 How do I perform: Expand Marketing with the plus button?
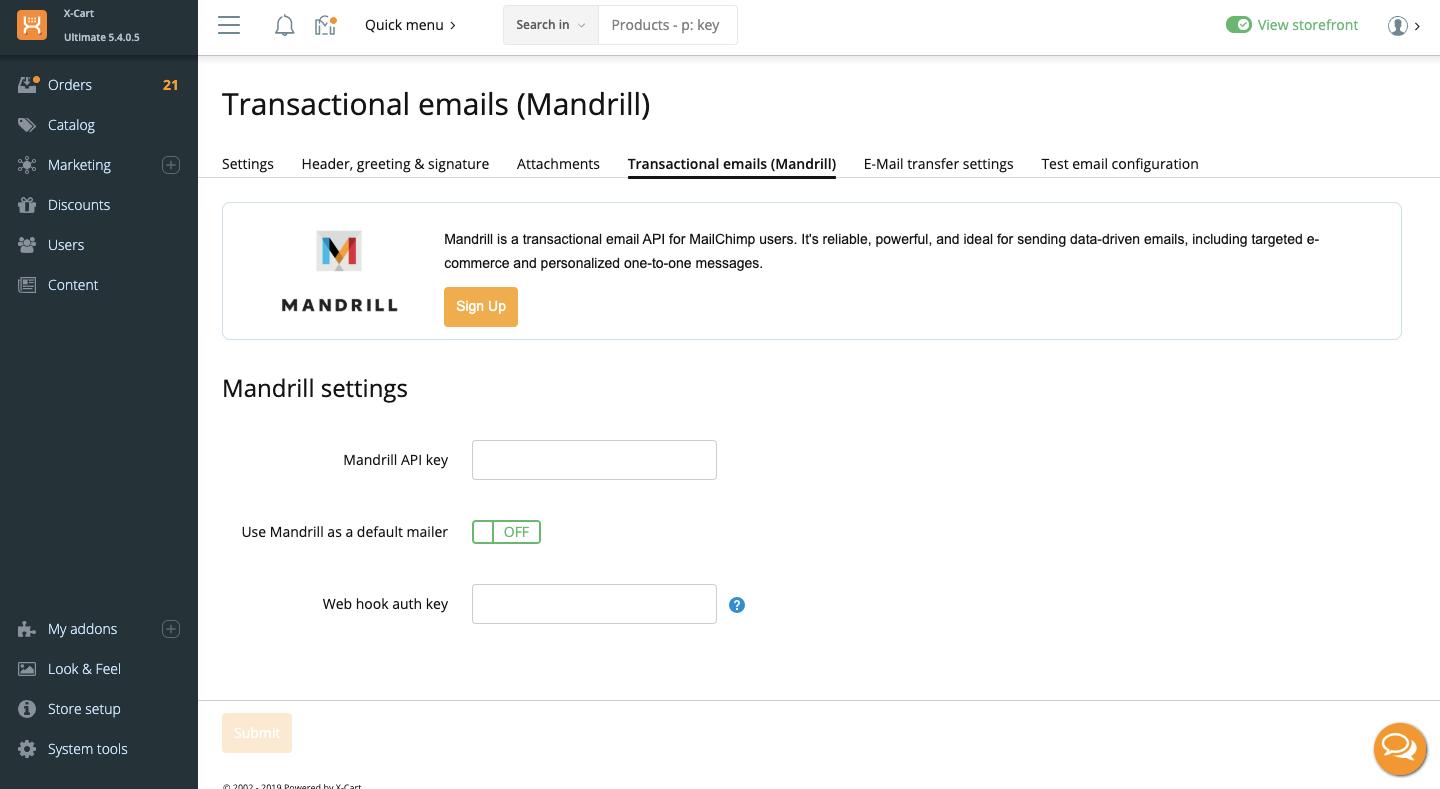point(171,165)
